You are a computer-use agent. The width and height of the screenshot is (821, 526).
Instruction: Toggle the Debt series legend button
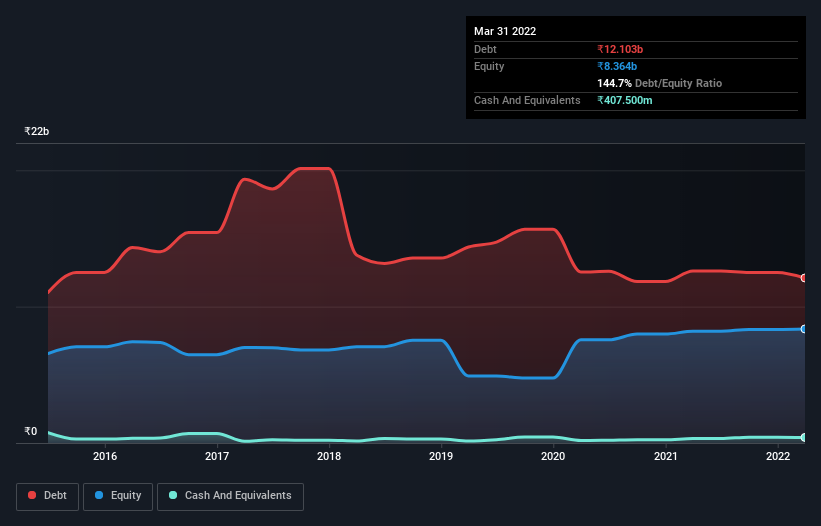tap(47, 496)
